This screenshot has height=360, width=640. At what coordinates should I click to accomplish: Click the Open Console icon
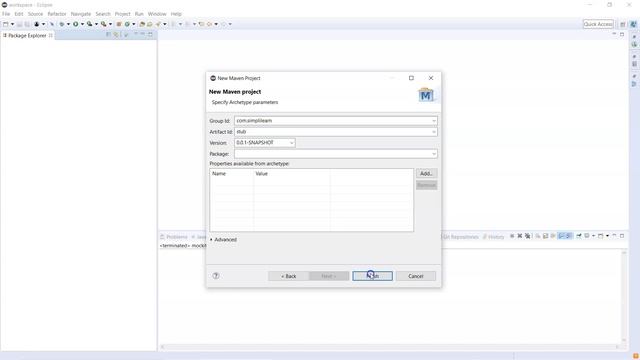coord(600,236)
